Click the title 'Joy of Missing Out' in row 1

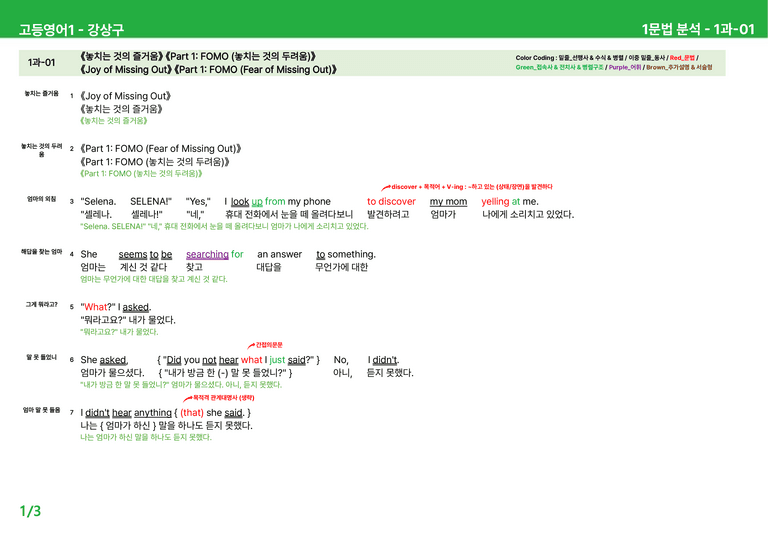tap(126, 96)
